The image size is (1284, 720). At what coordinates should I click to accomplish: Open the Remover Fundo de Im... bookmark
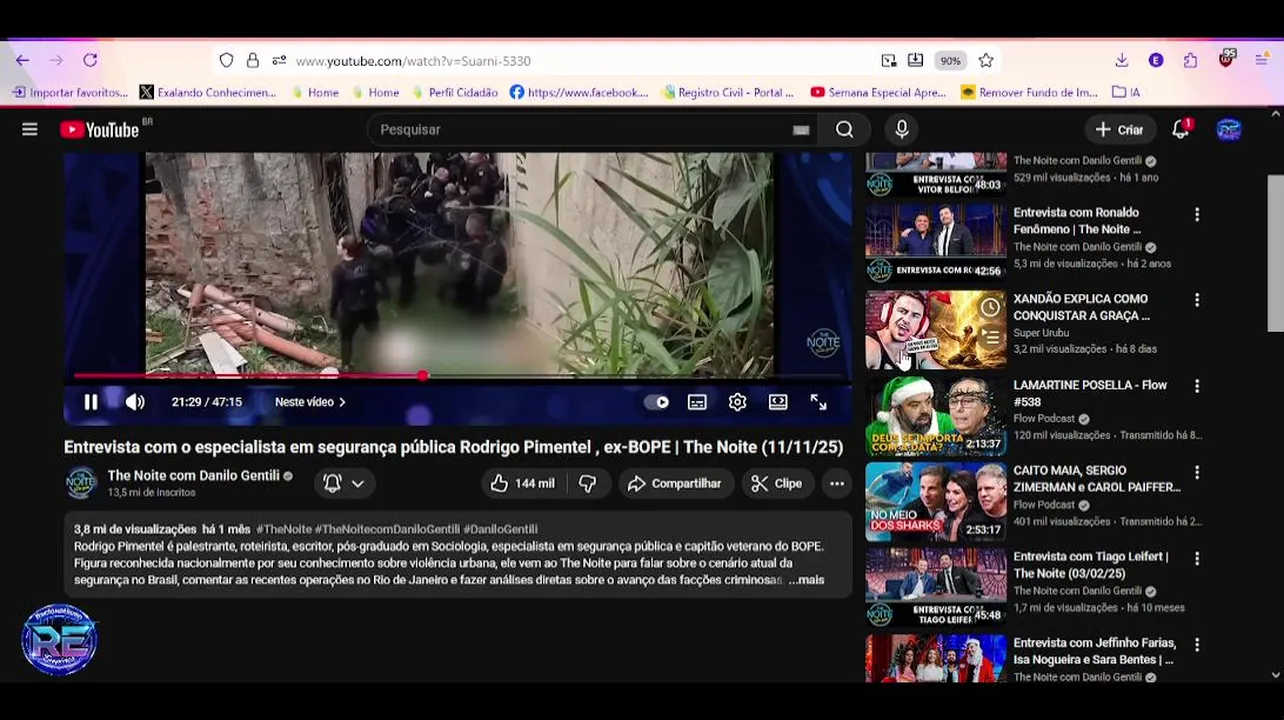[x=1029, y=92]
